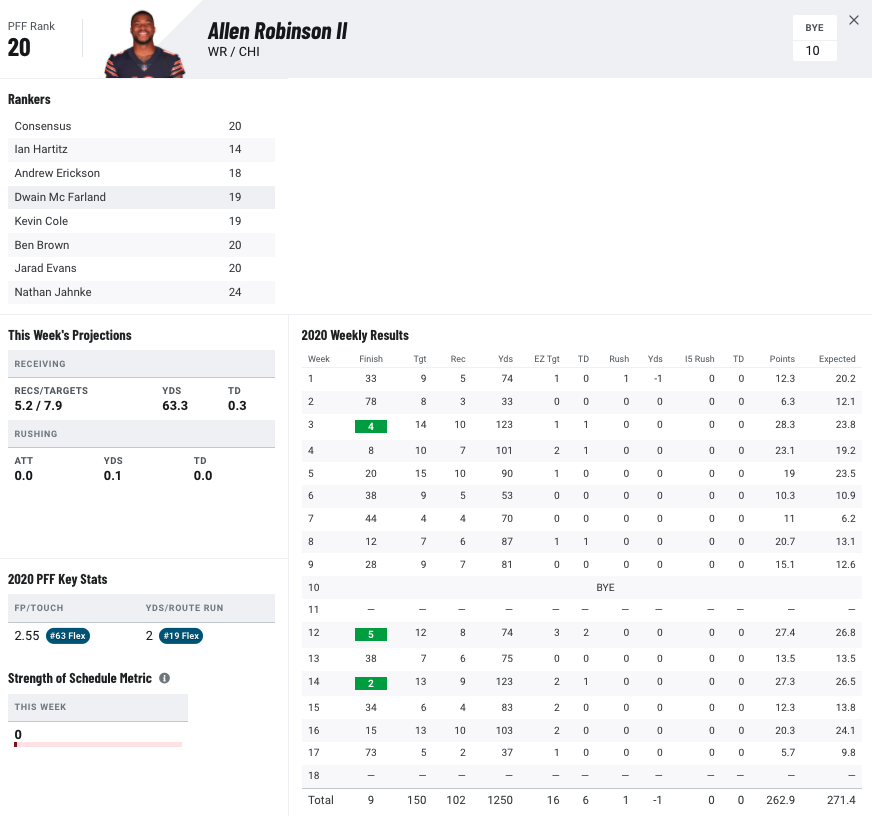The image size is (872, 816).
Task: Click the PFF Rank value 20
Action: click(x=19, y=48)
